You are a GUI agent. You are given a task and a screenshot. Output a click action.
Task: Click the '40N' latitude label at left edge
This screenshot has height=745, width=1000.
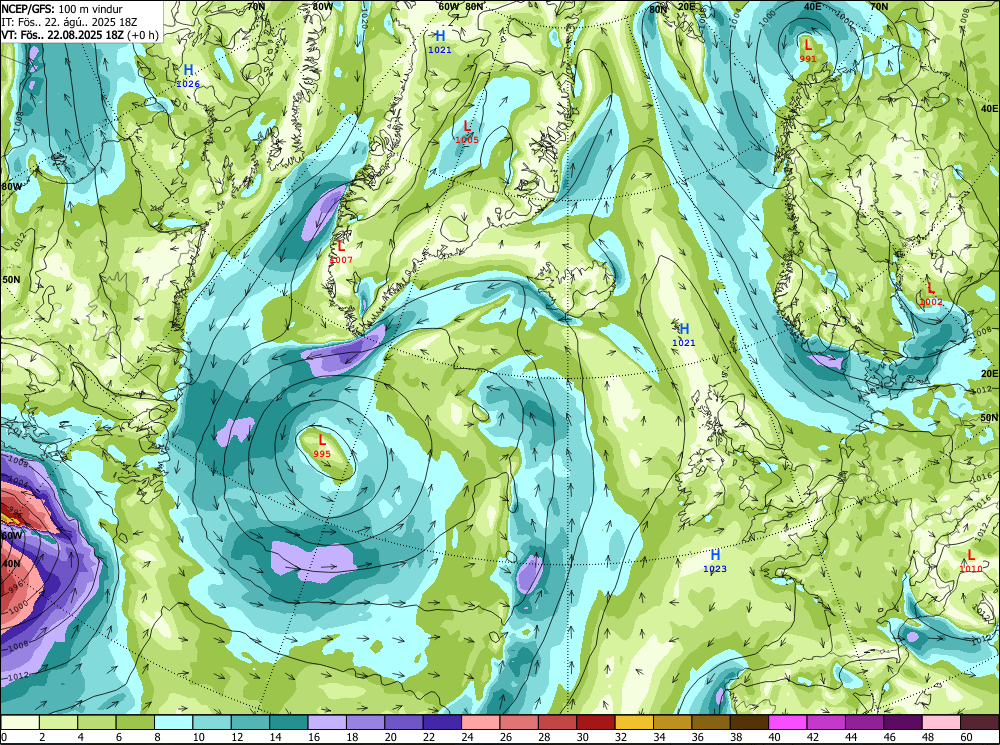[10, 564]
